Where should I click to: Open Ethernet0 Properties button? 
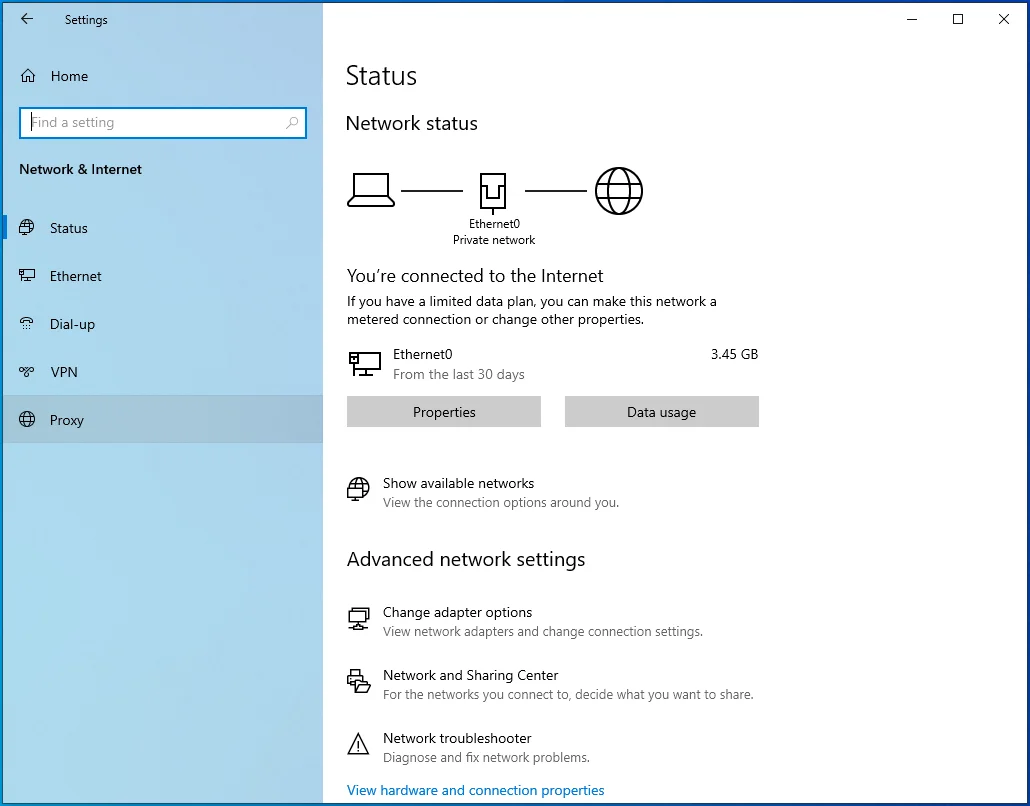(444, 412)
